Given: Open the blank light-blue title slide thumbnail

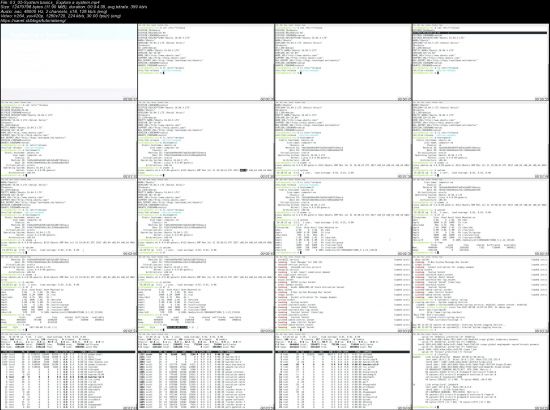Looking at the screenshot, I should (69, 63).
